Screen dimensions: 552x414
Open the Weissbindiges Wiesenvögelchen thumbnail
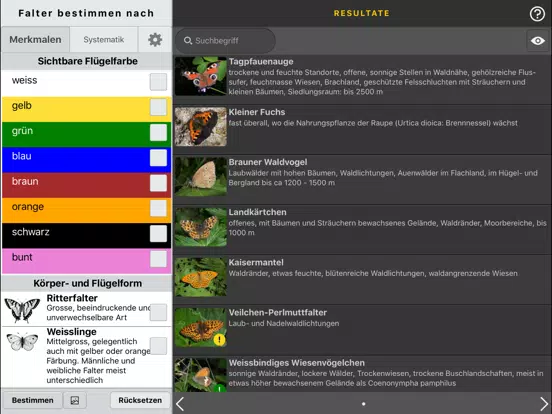point(201,375)
